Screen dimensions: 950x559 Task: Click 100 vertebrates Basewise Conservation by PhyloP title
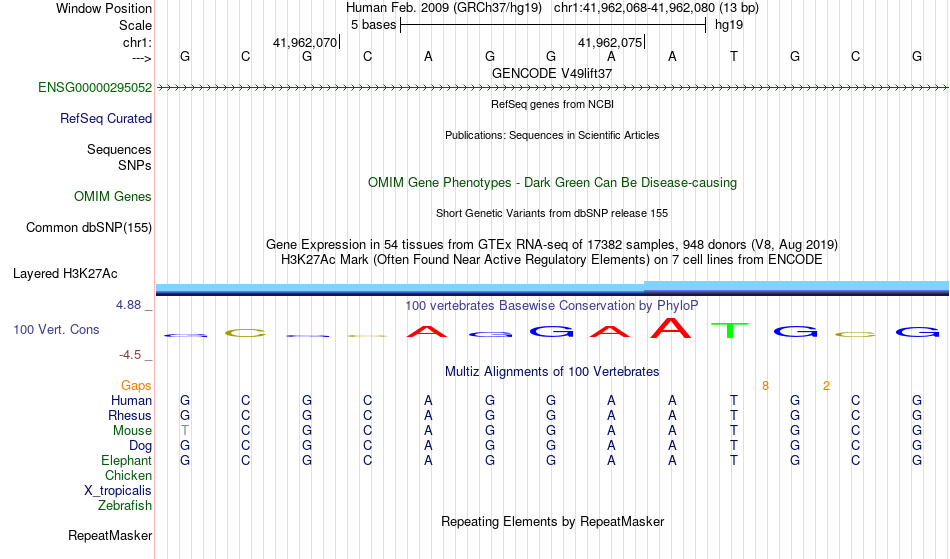click(552, 306)
